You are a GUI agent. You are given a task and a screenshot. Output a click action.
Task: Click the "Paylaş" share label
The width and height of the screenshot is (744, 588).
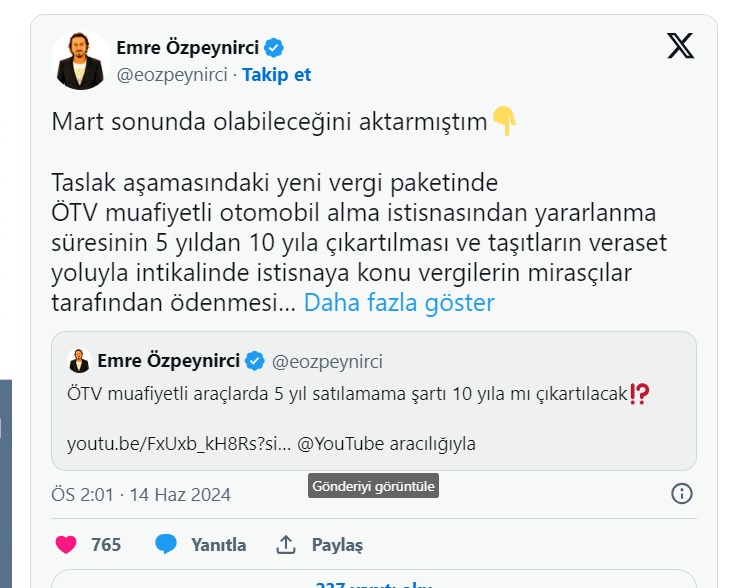337,545
